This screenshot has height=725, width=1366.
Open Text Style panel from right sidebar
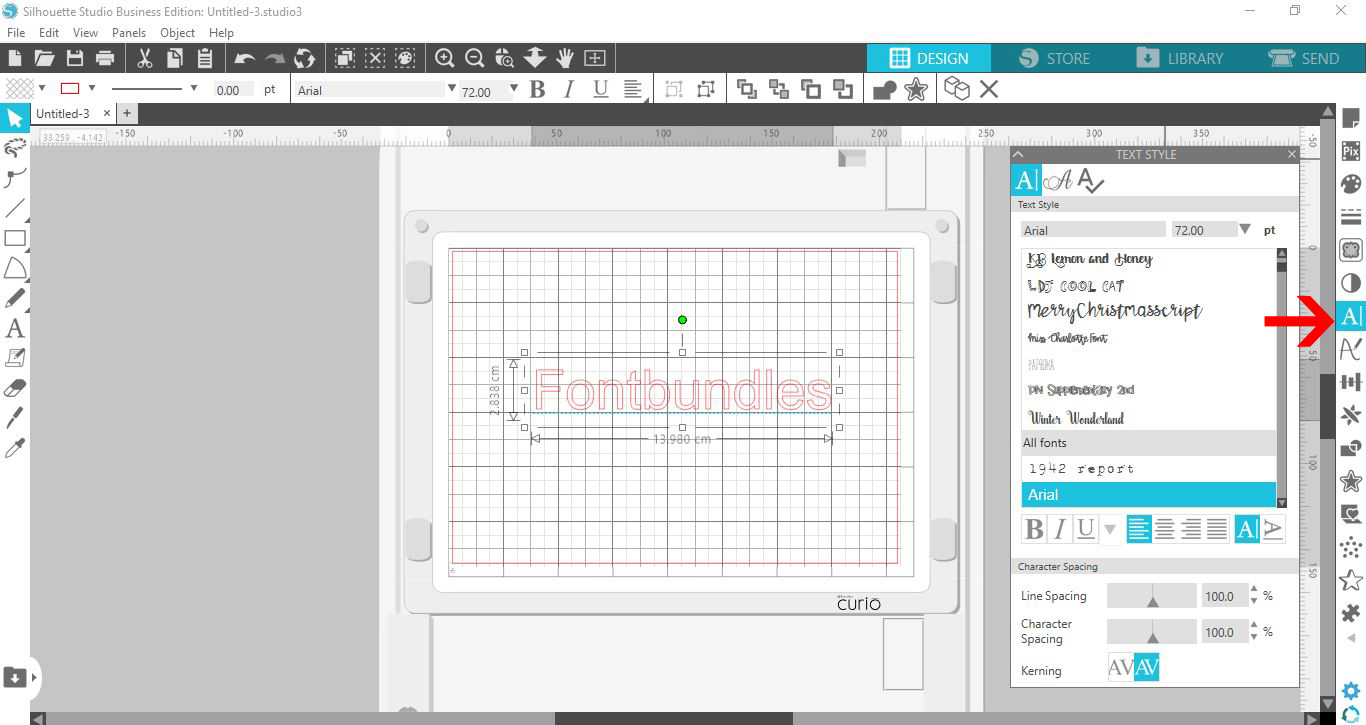click(x=1351, y=316)
